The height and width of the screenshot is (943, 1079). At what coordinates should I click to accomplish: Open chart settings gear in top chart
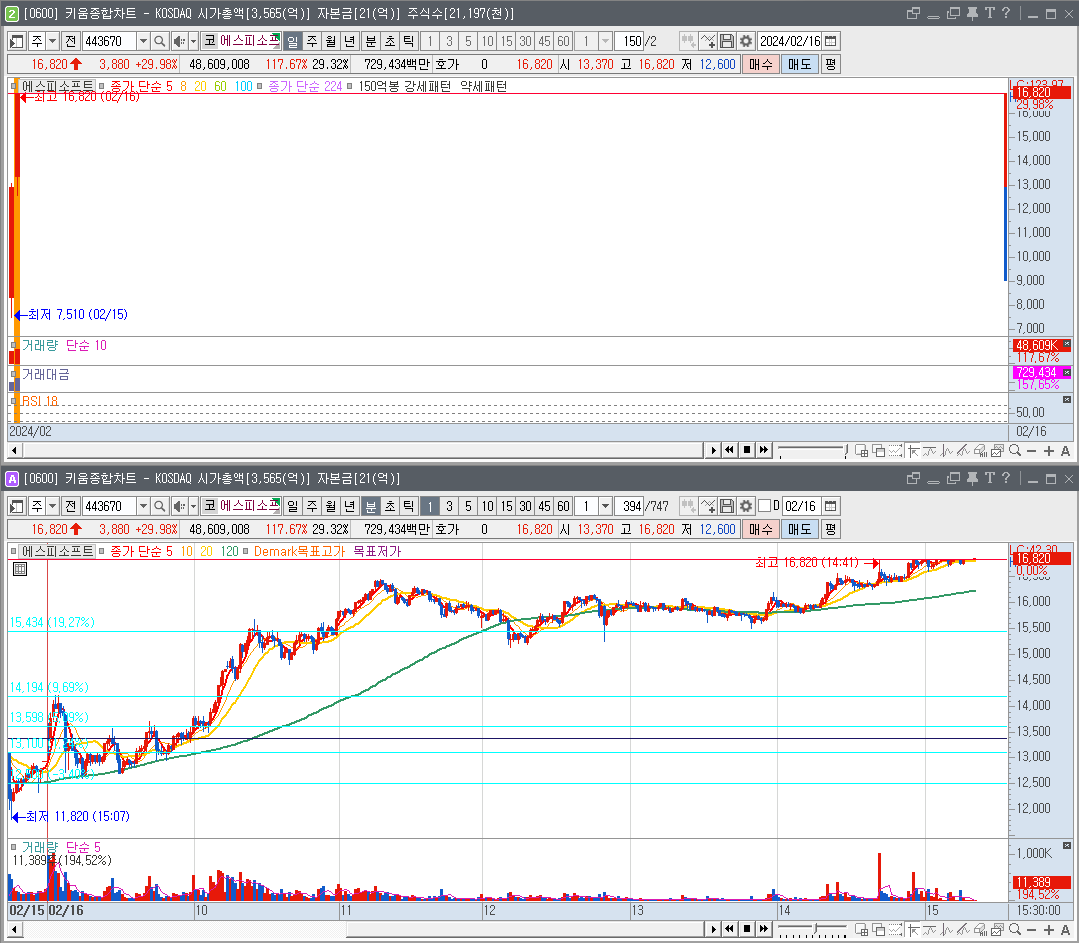pos(746,41)
